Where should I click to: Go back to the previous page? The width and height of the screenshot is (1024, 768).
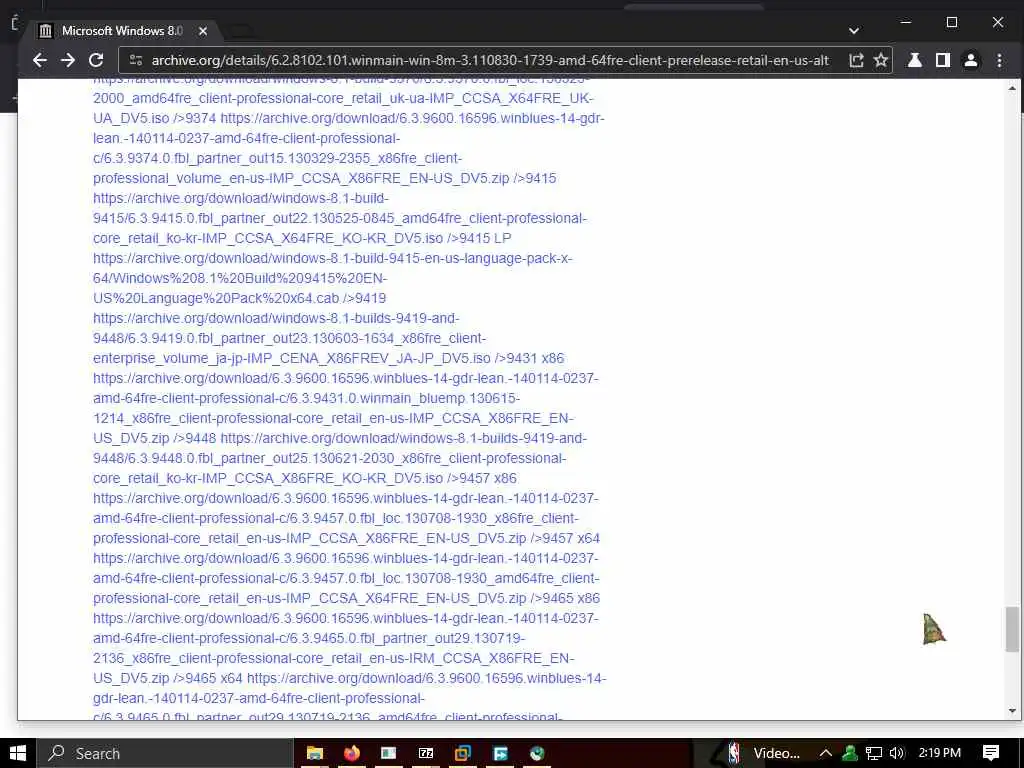[40, 61]
